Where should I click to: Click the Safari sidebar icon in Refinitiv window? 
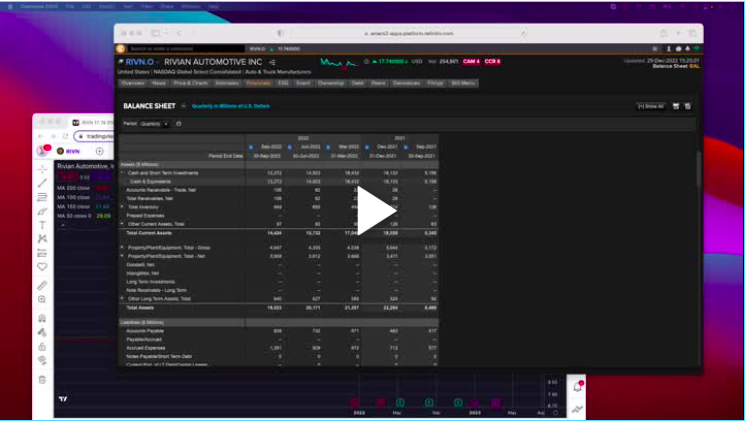(x=155, y=33)
